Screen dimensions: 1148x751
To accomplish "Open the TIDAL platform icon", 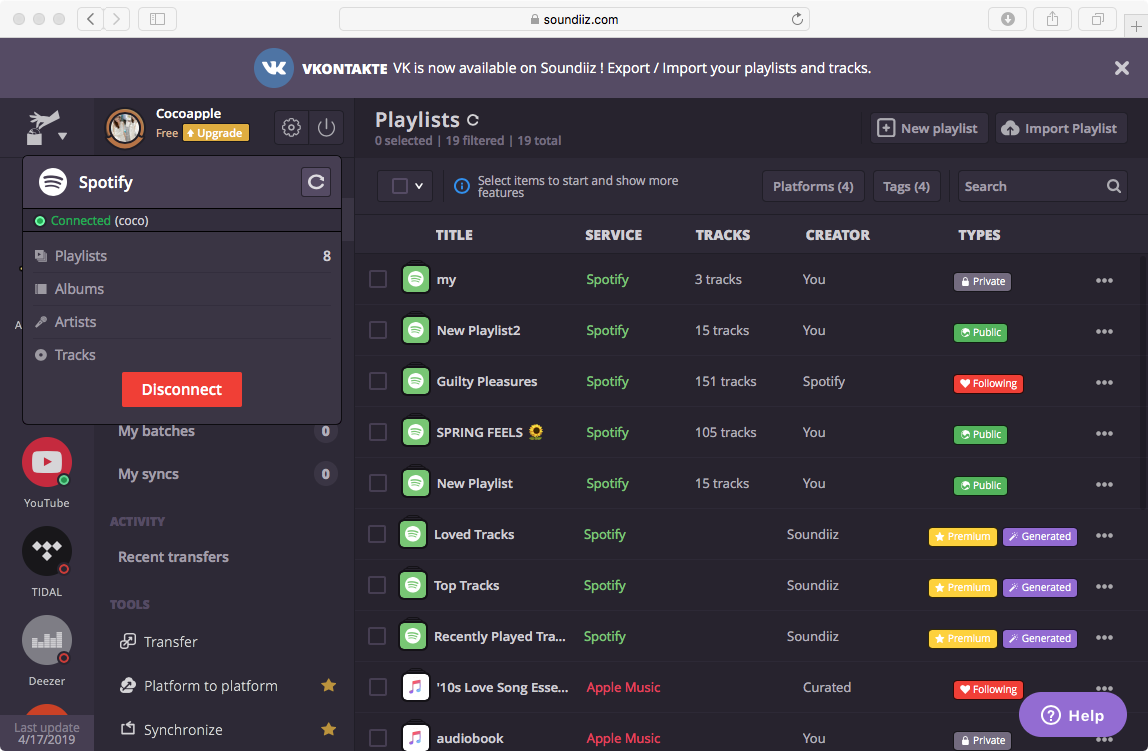I will [47, 550].
